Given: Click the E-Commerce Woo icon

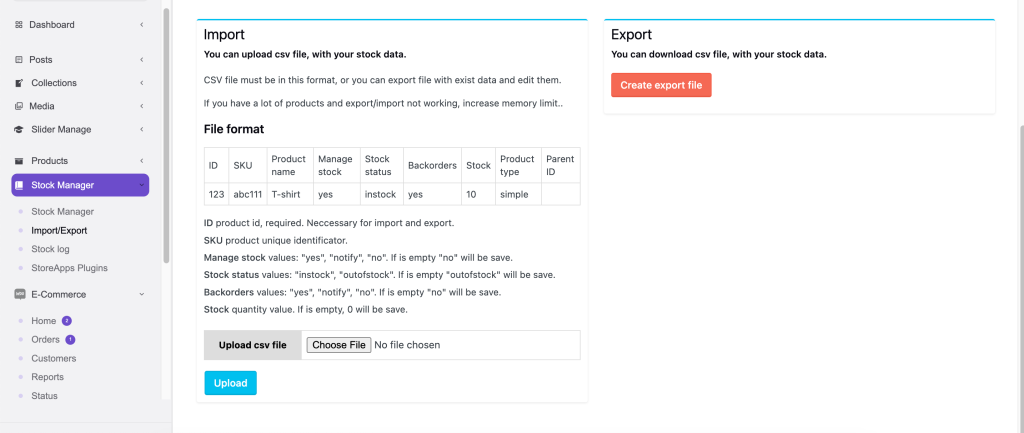Looking at the screenshot, I should 19,295.
